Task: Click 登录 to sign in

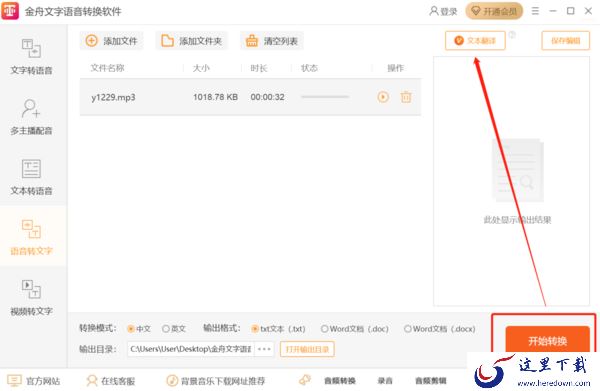Action: (443, 11)
